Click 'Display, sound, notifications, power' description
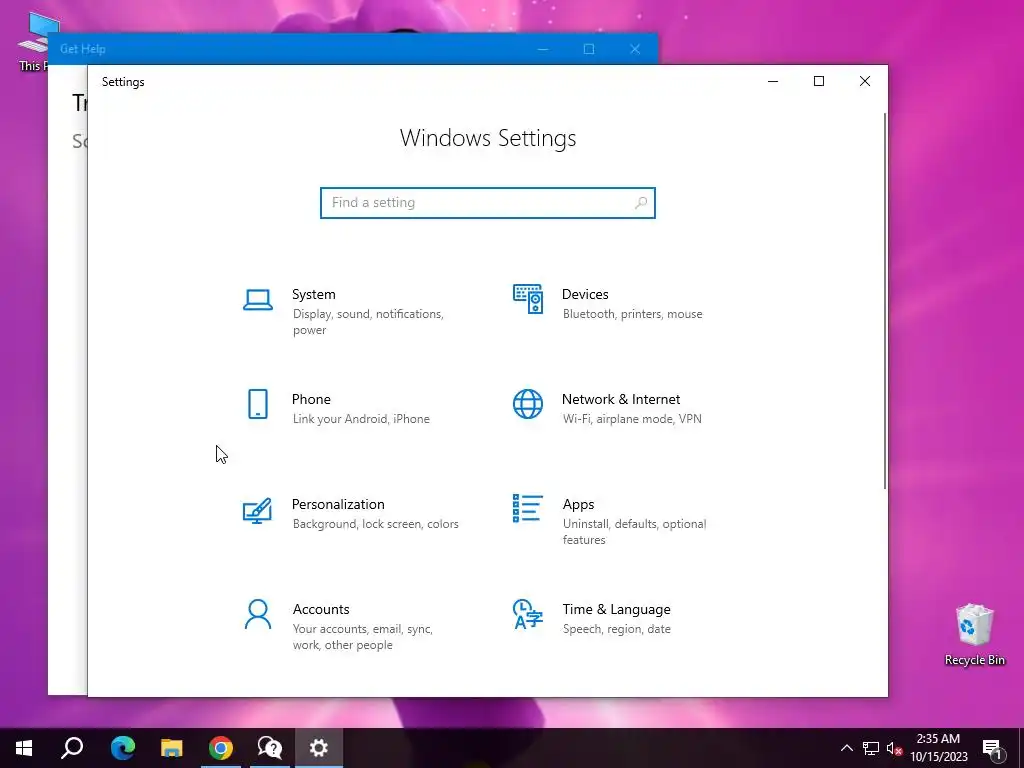 click(368, 322)
